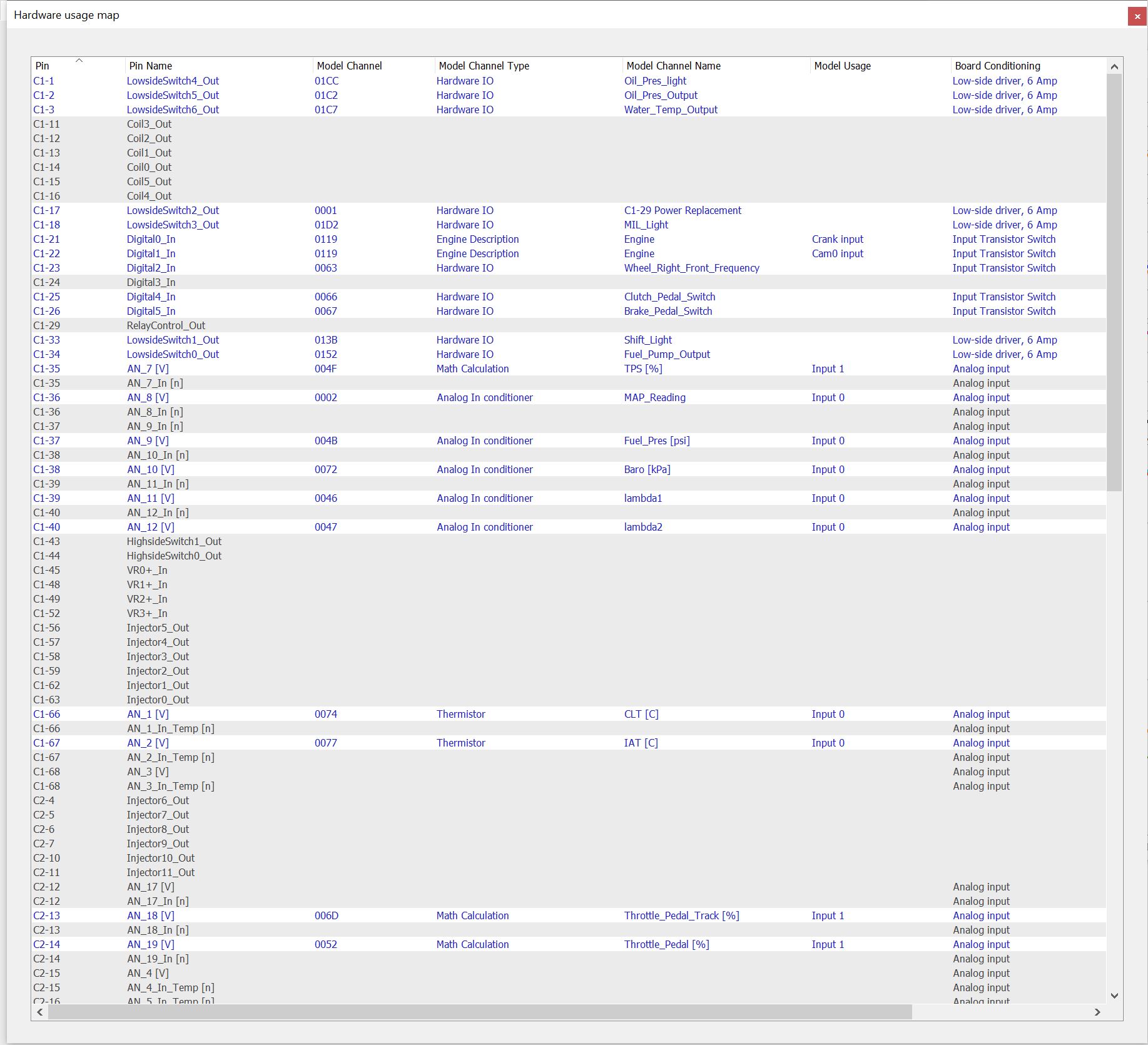
Task: Click the horizontal scrollbar left arrow
Action: [x=40, y=1012]
